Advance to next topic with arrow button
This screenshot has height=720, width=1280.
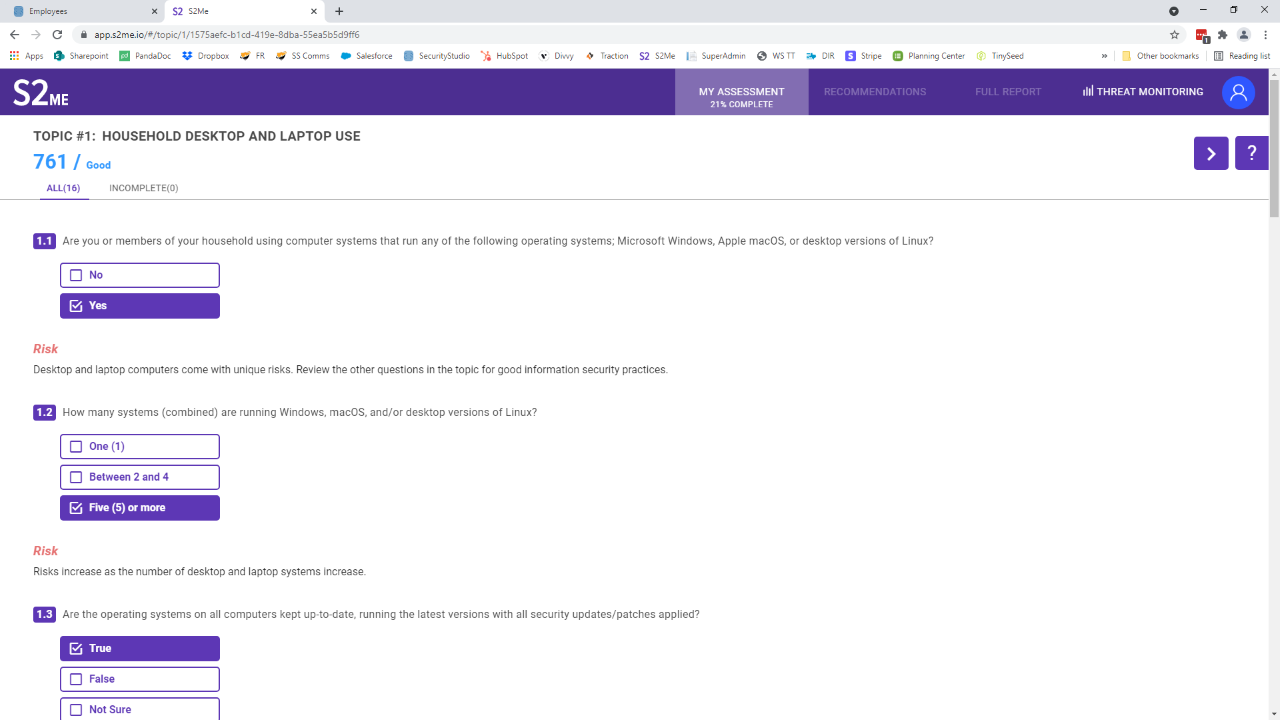click(1210, 153)
